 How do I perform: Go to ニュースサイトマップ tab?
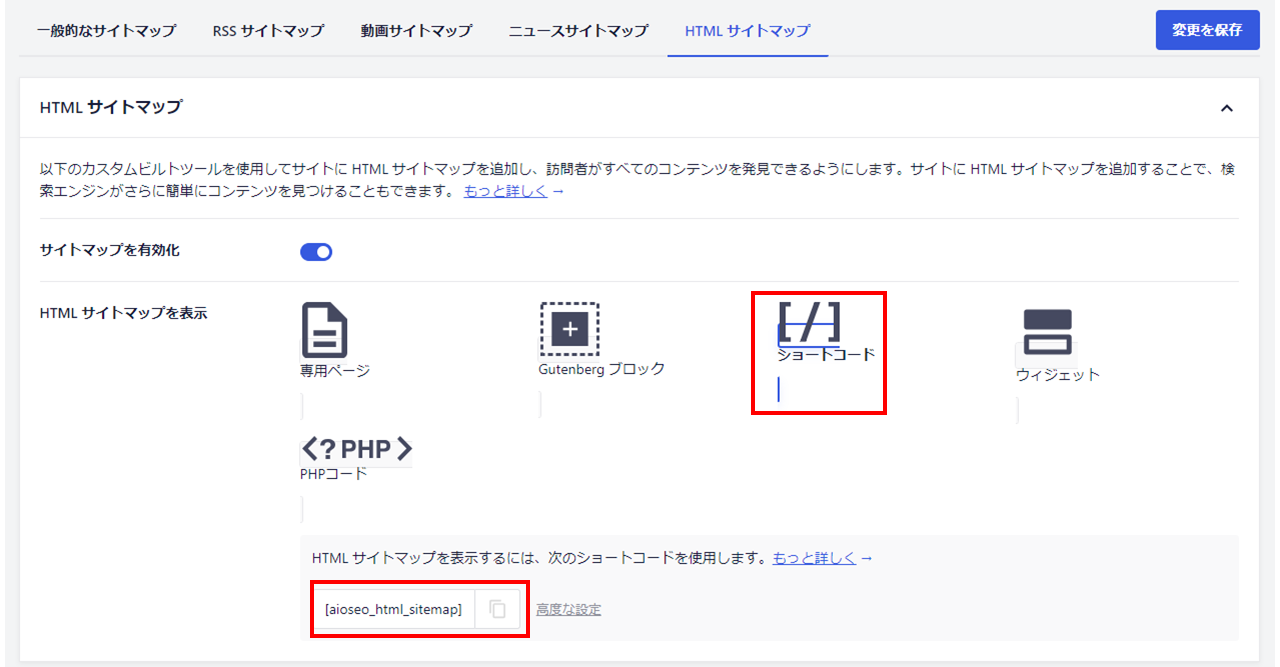pyautogui.click(x=578, y=31)
